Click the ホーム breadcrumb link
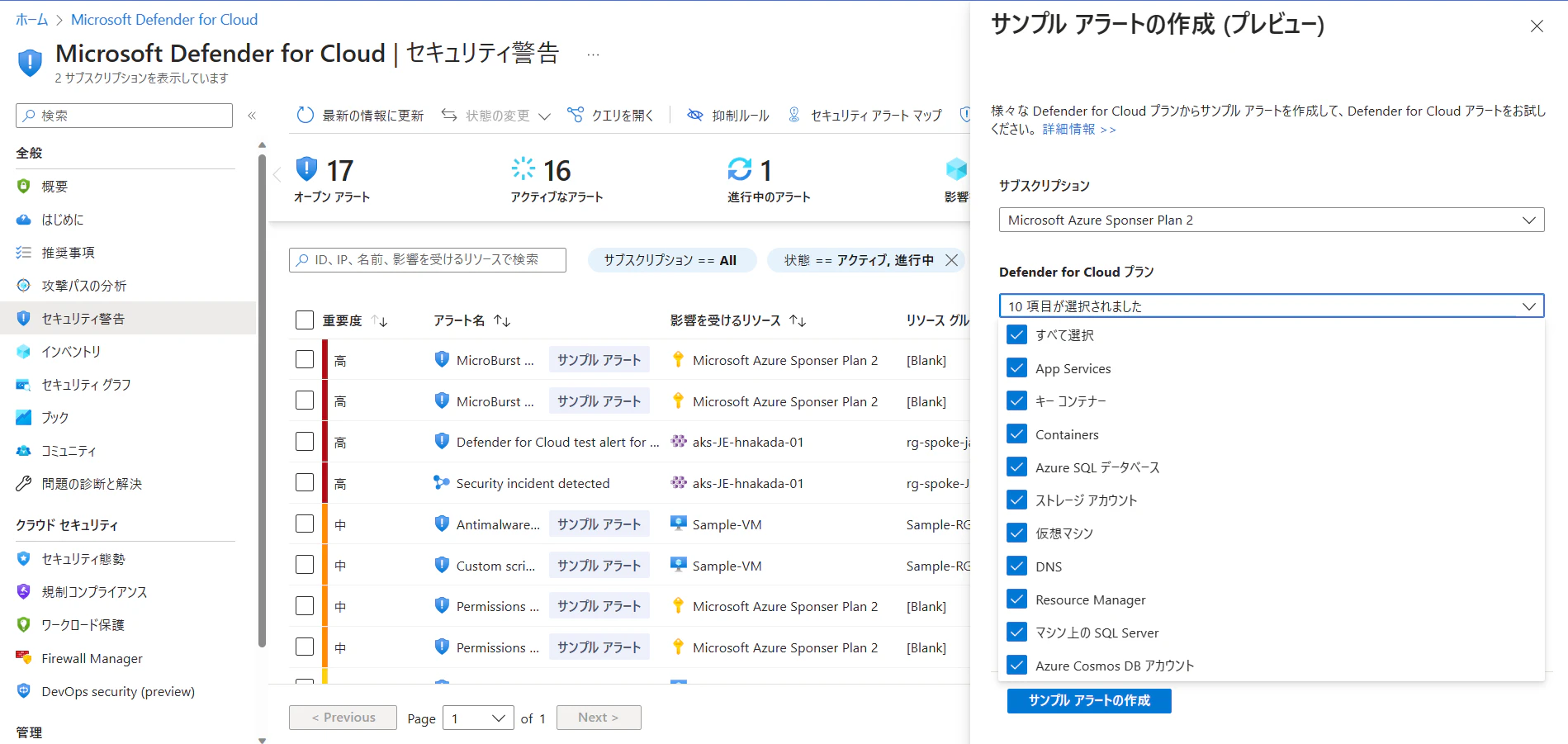This screenshot has height=744, width=1568. pos(32,20)
